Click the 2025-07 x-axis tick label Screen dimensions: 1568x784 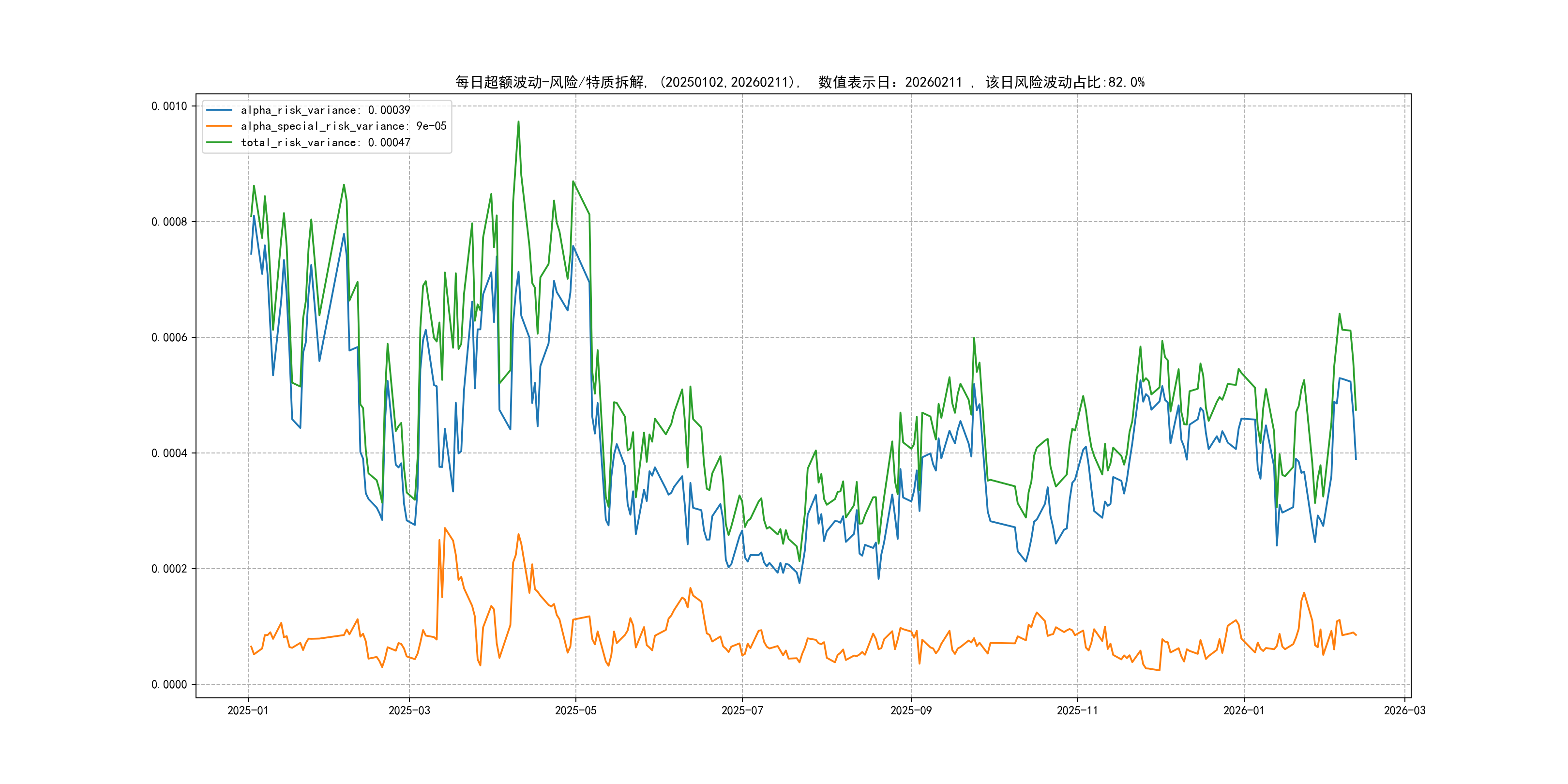click(742, 710)
